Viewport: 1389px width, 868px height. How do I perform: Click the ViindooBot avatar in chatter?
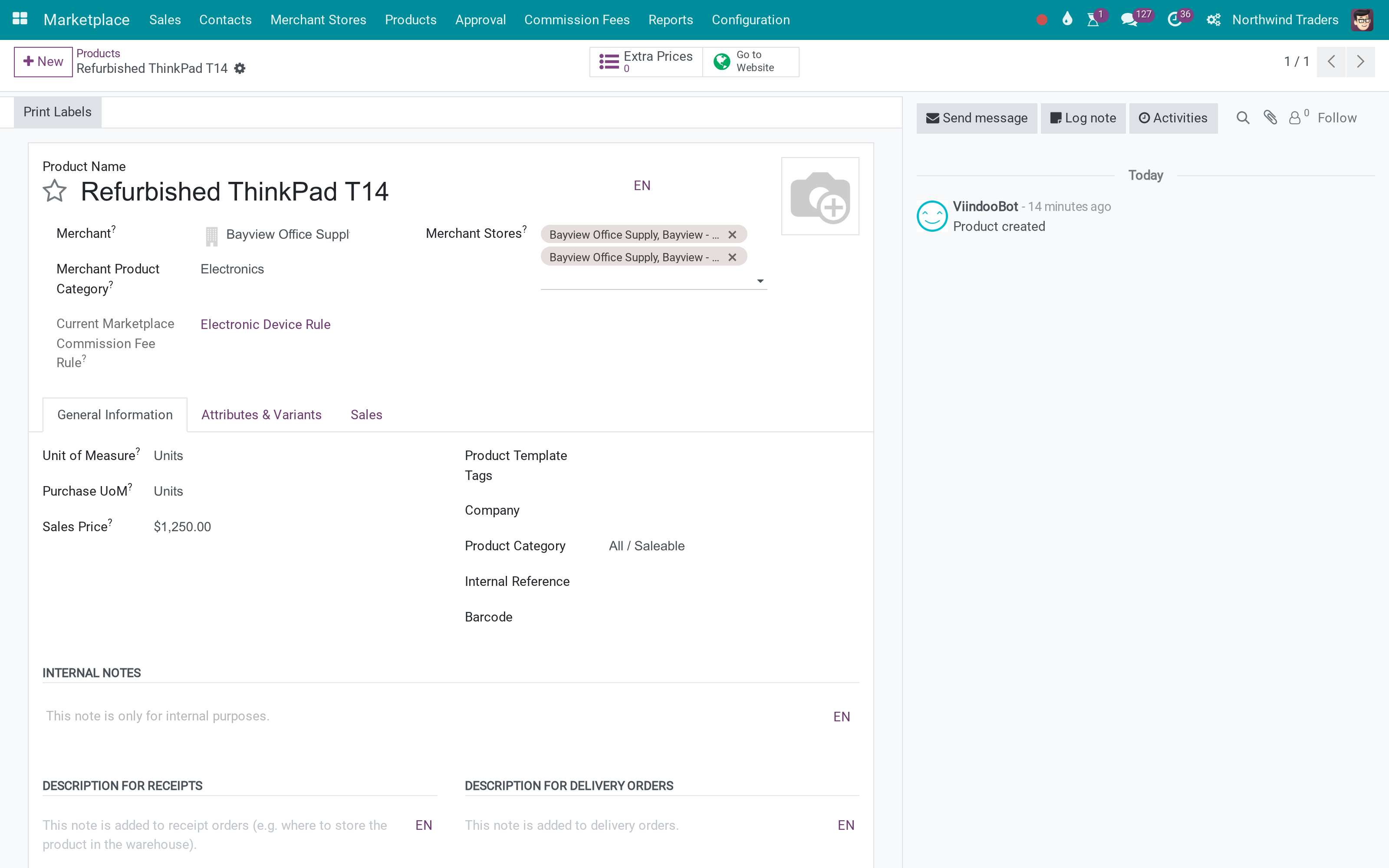click(x=931, y=216)
